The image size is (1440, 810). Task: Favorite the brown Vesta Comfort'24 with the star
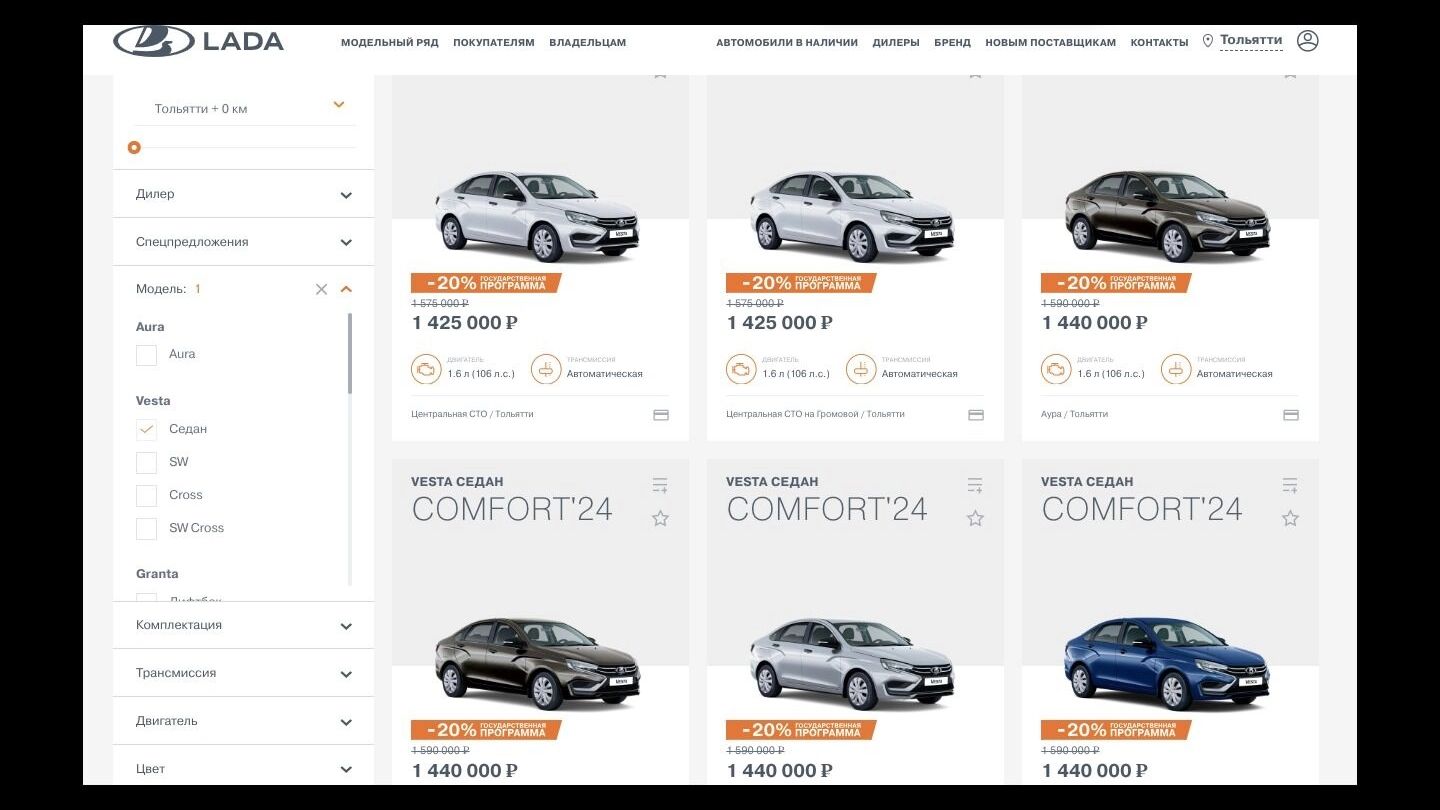[x=660, y=518]
